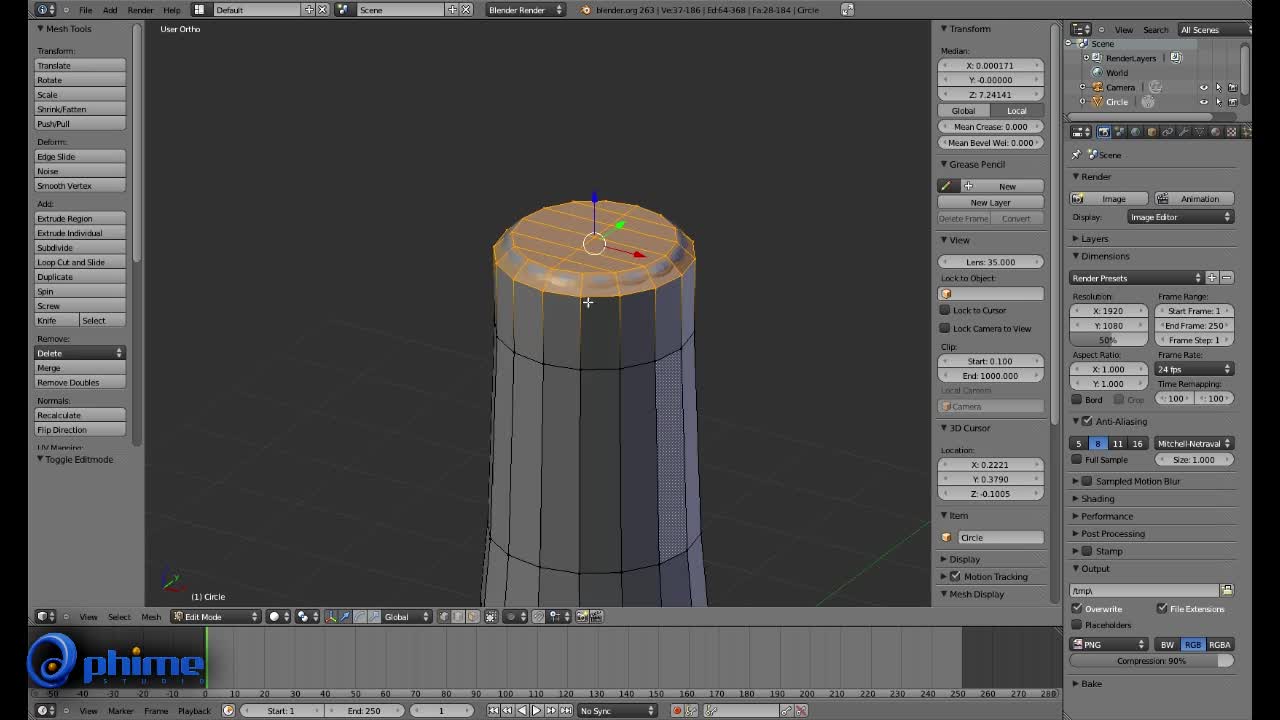Uncheck the Overwrite checkbox
Image resolution: width=1280 pixels, height=720 pixels.
pos(1077,608)
